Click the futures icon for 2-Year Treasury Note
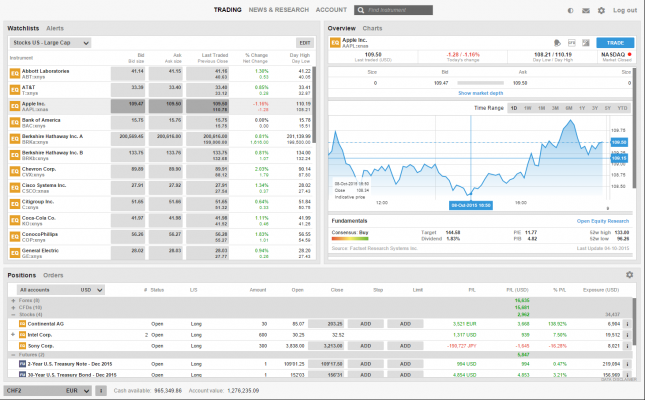 coord(23,364)
